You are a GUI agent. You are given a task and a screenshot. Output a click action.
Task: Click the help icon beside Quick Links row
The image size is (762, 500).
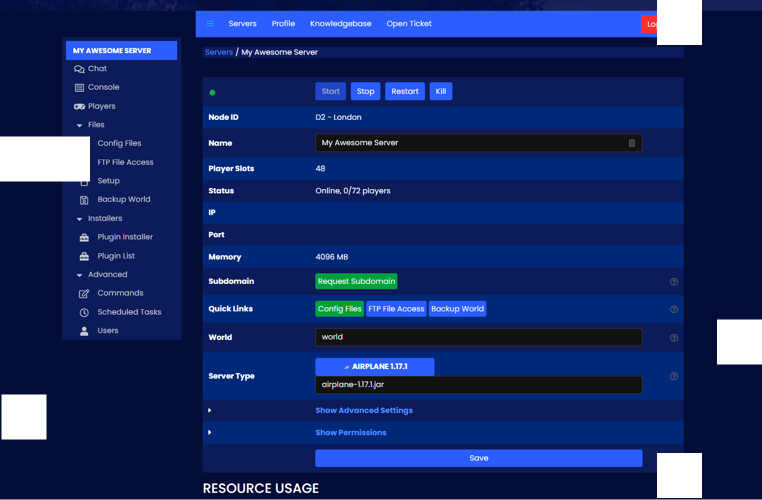674,309
